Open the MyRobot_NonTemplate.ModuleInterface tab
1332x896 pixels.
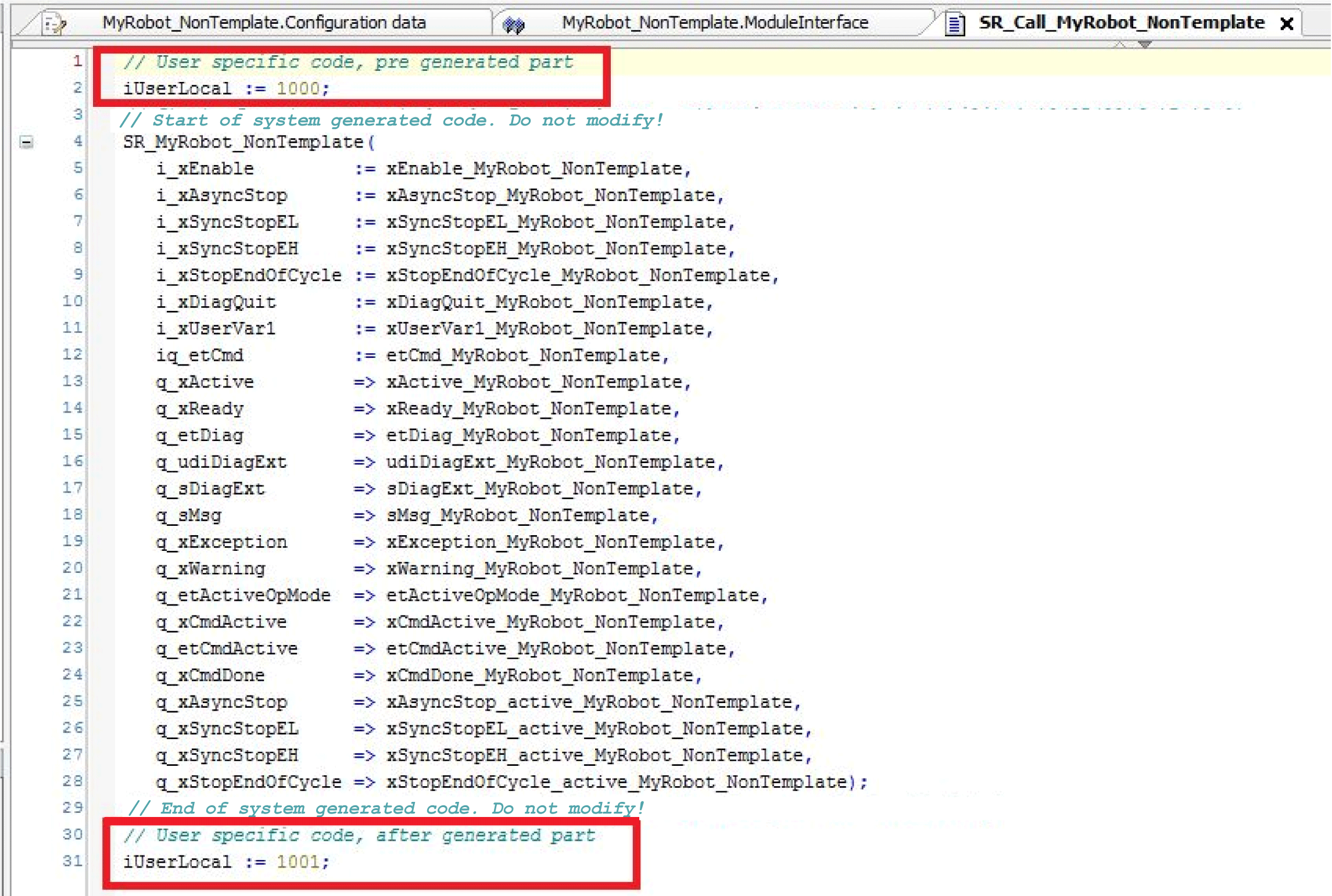coord(715,23)
